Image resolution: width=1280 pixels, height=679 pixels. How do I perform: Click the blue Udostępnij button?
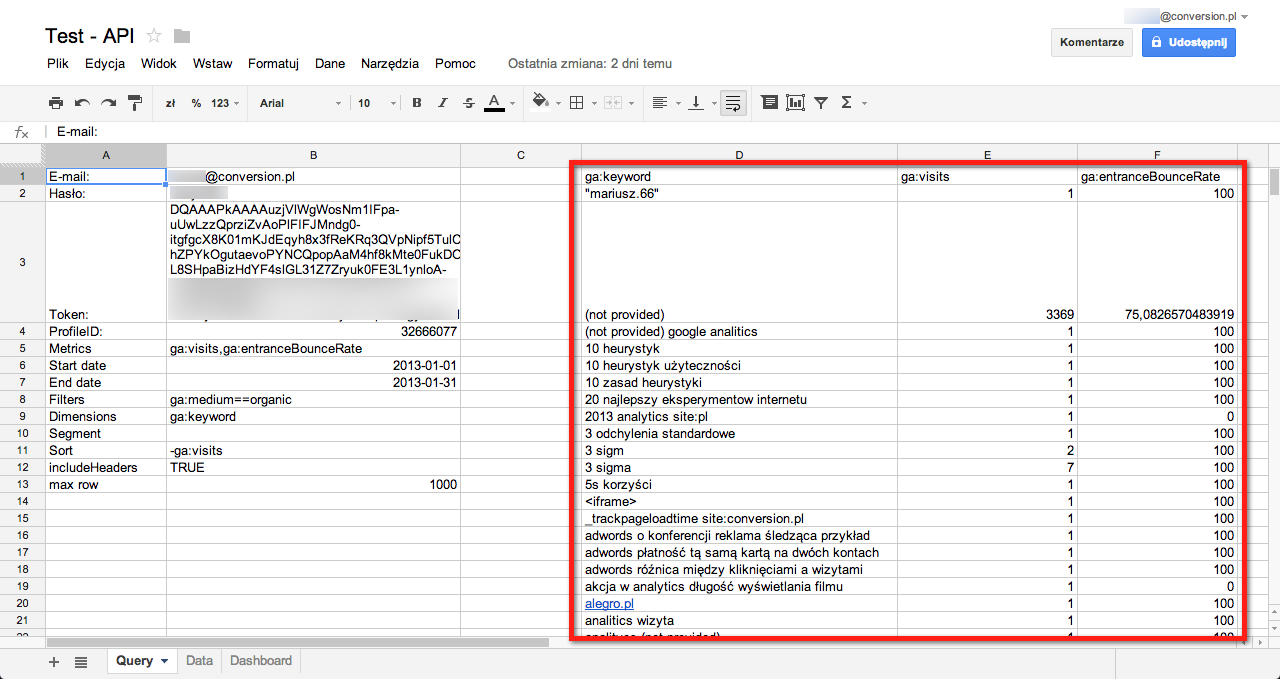pyautogui.click(x=1189, y=43)
